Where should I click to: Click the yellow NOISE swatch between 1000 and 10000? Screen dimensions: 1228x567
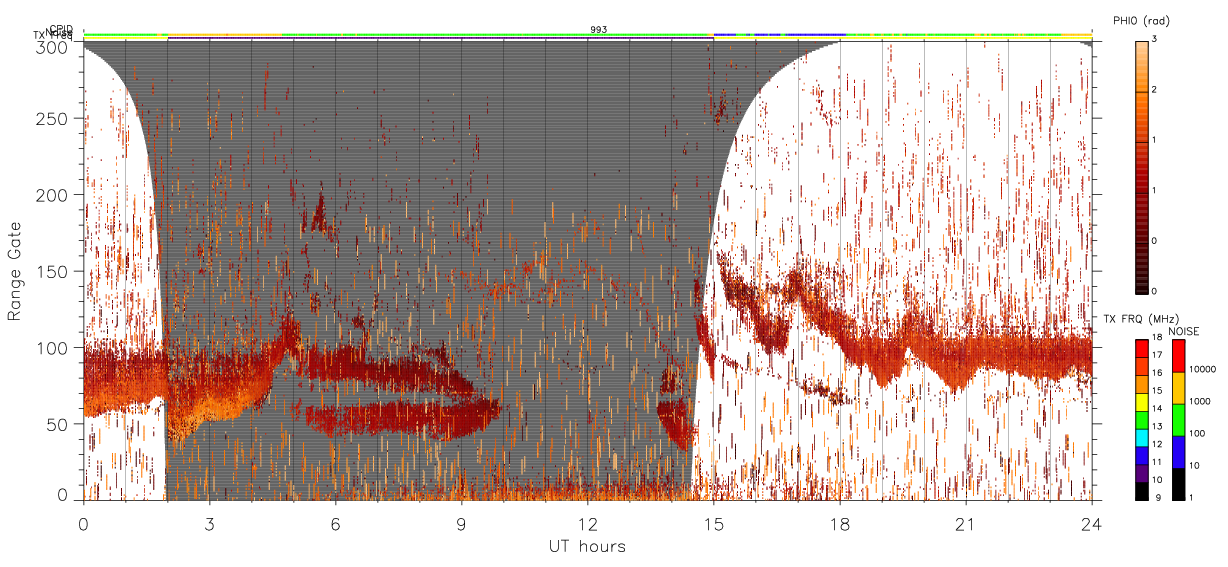(x=1178, y=388)
